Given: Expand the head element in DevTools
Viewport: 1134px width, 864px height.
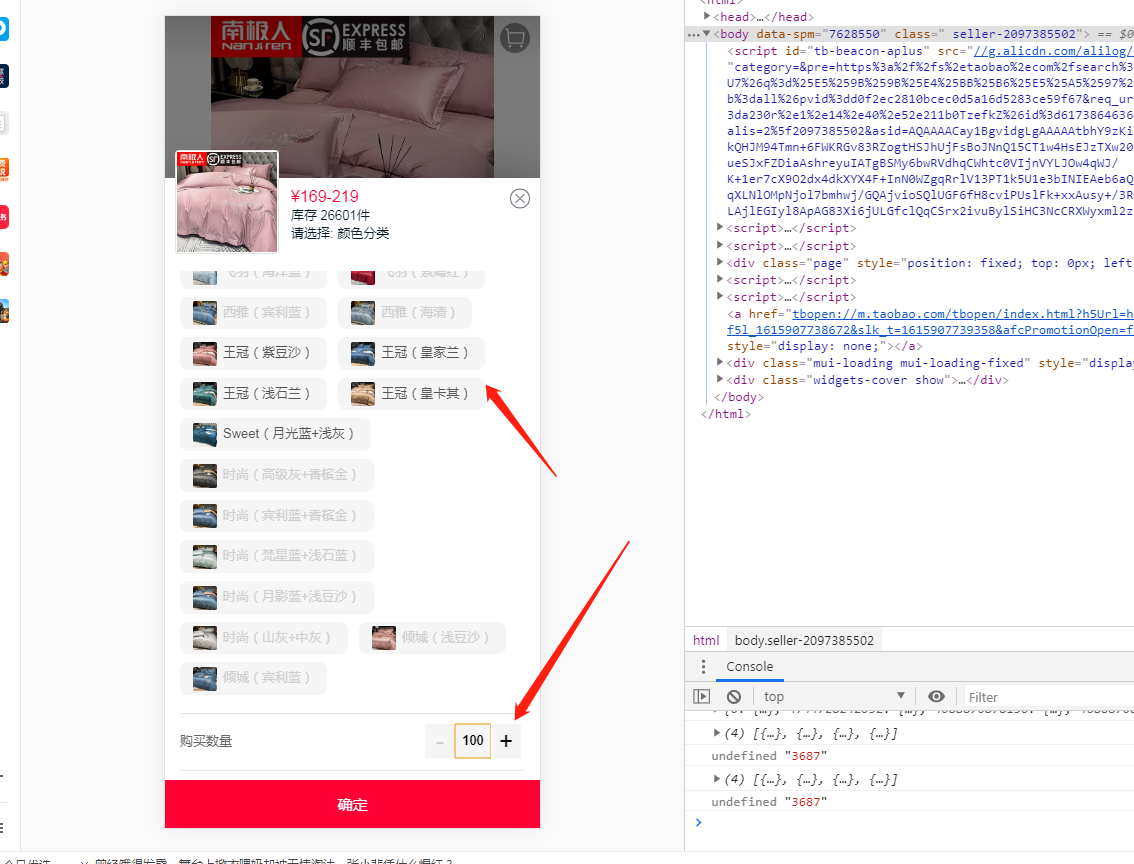Looking at the screenshot, I should (707, 16).
